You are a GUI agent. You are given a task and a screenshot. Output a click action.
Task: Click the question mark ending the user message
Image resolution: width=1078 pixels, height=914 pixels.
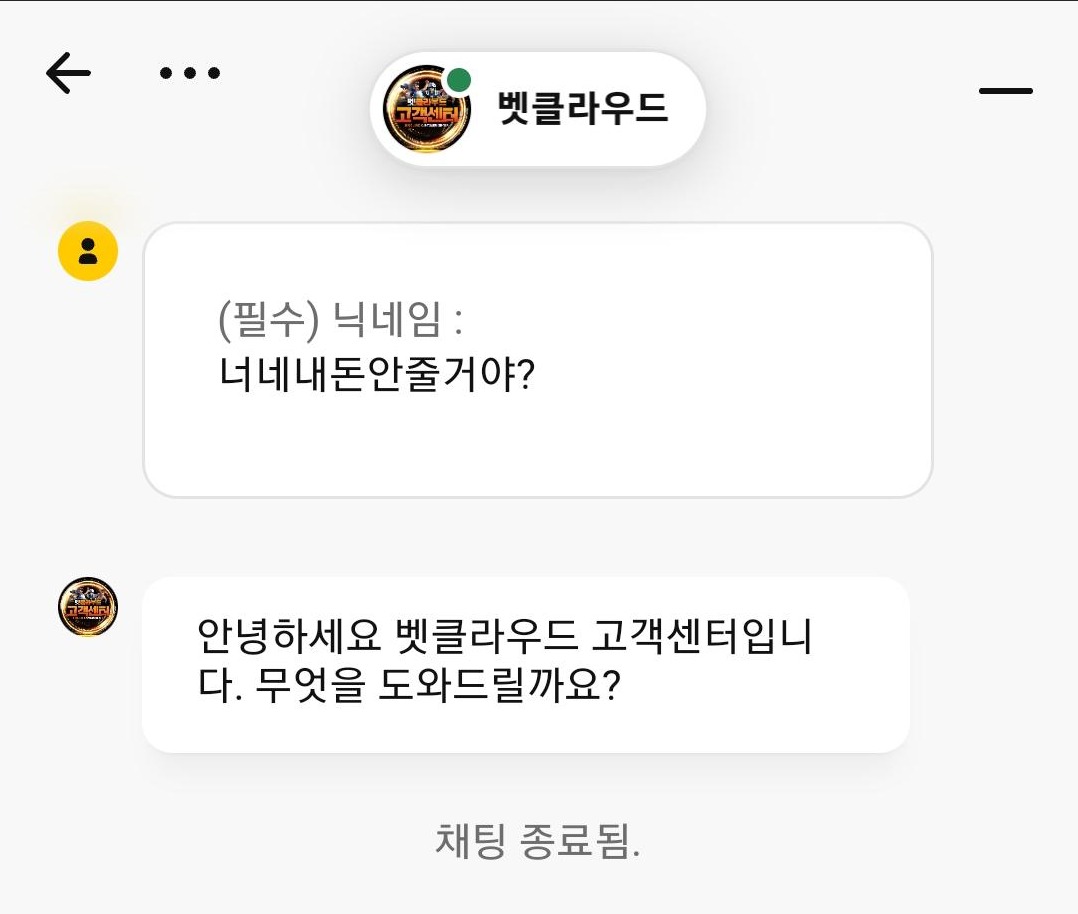(x=527, y=375)
